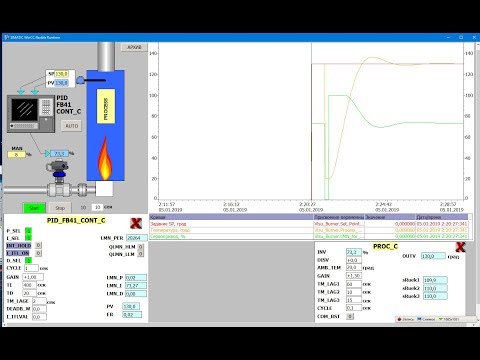Click the xBack2 value field

[435, 288]
